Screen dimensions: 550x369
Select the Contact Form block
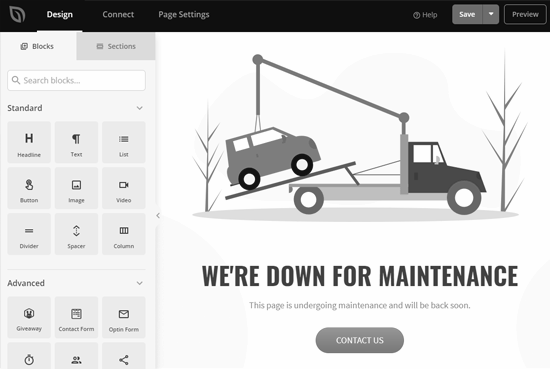[76, 317]
